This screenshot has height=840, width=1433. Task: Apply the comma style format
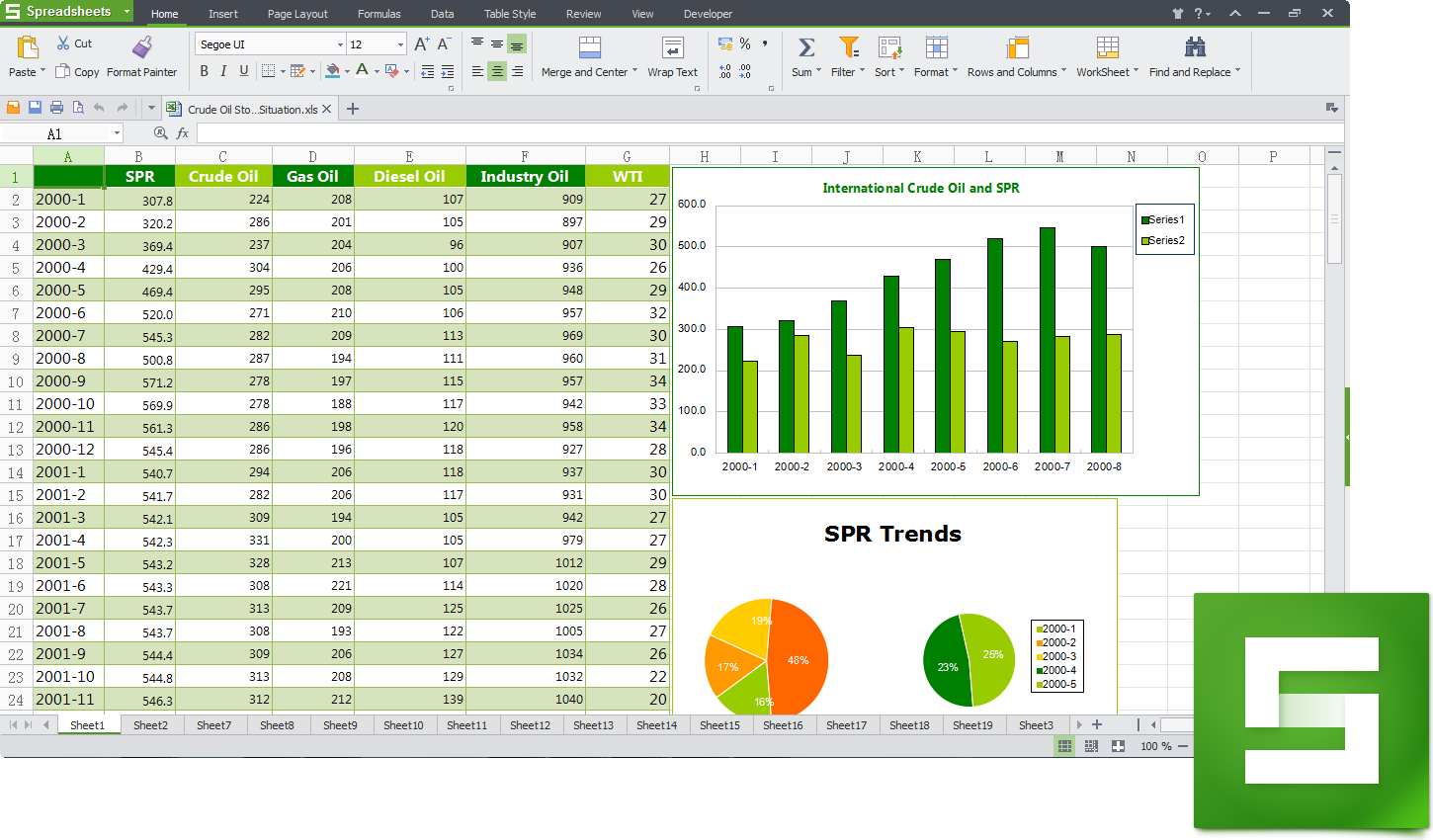click(764, 44)
